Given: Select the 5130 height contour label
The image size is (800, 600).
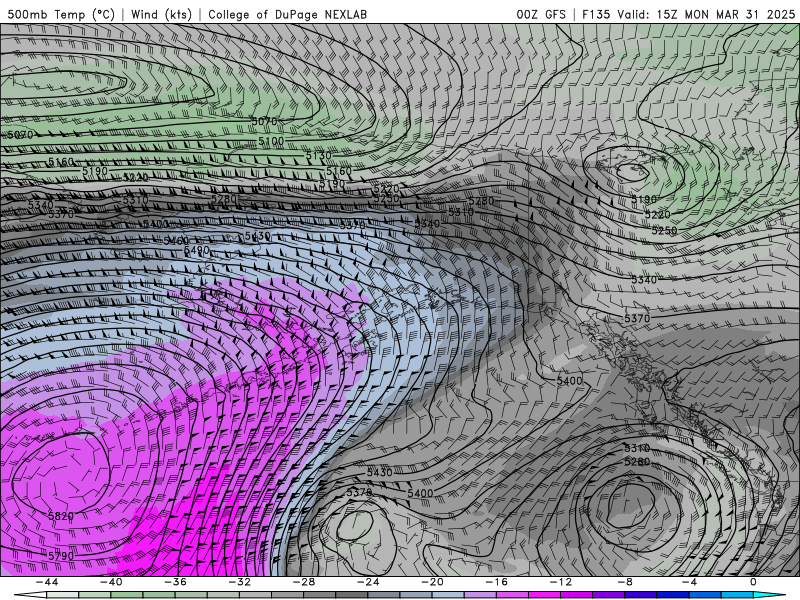Looking at the screenshot, I should coord(318,155).
